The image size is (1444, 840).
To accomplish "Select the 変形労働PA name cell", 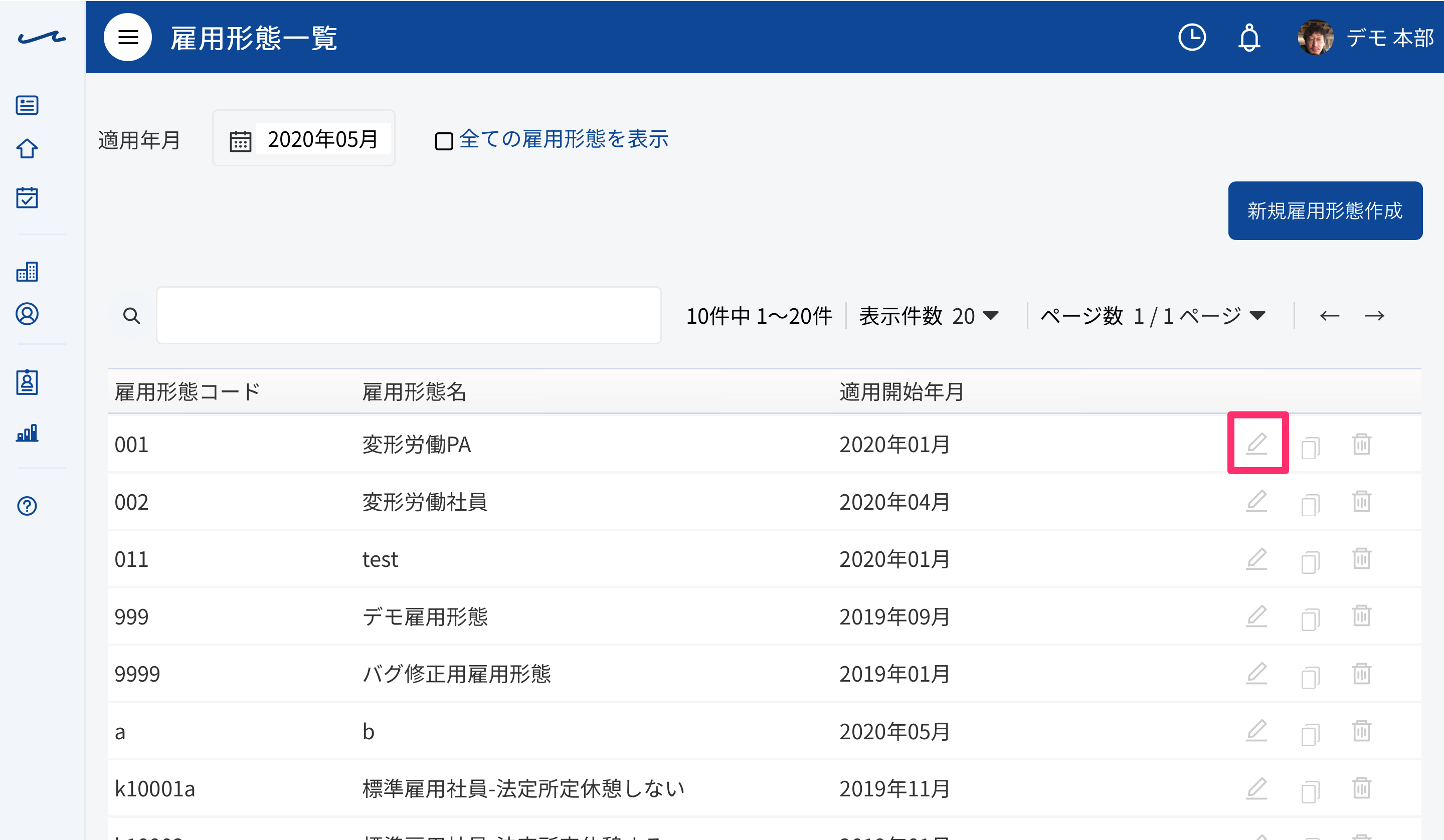I will point(417,444).
